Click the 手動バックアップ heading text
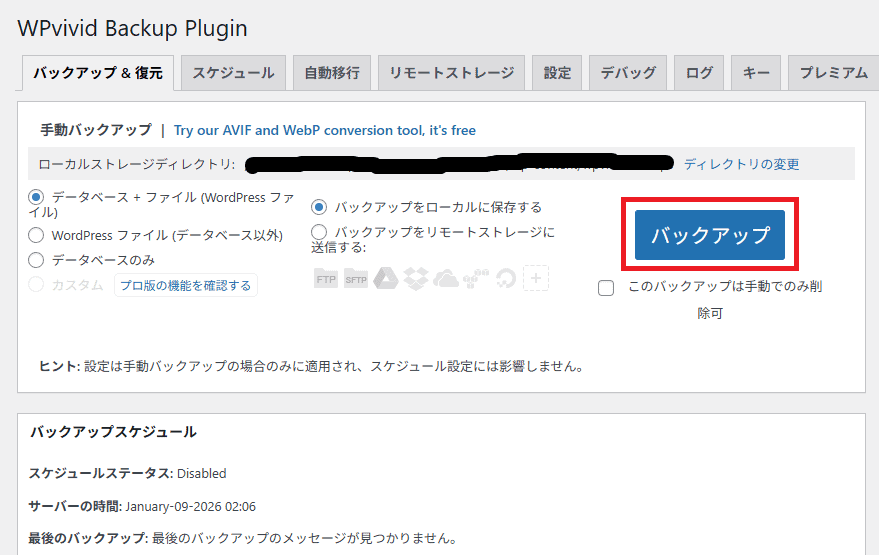Viewport: 879px width, 555px height. click(96, 130)
